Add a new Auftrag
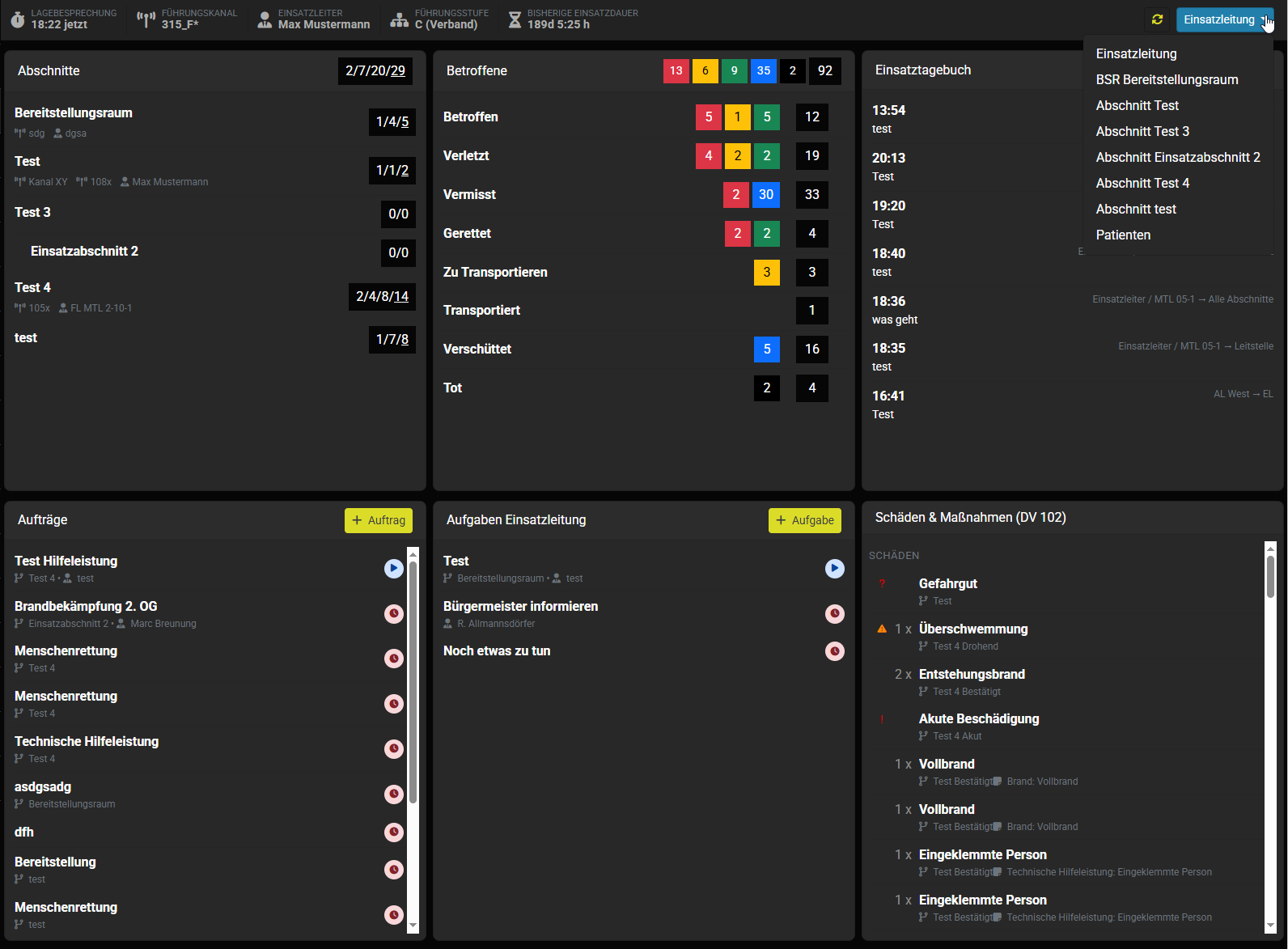The width and height of the screenshot is (1288, 949). click(x=379, y=520)
